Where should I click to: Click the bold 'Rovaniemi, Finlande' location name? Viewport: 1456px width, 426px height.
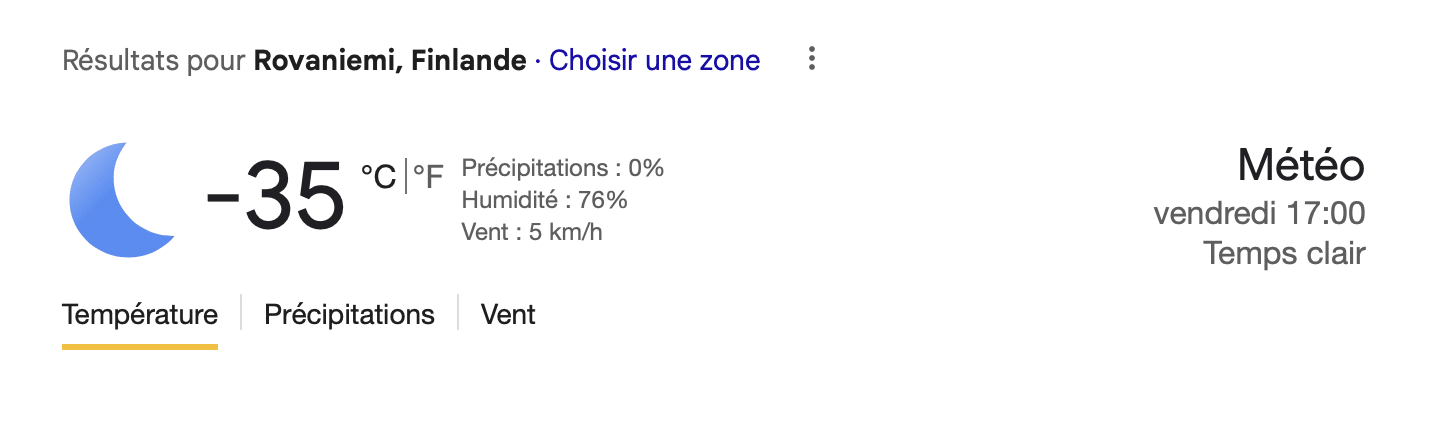(x=390, y=60)
